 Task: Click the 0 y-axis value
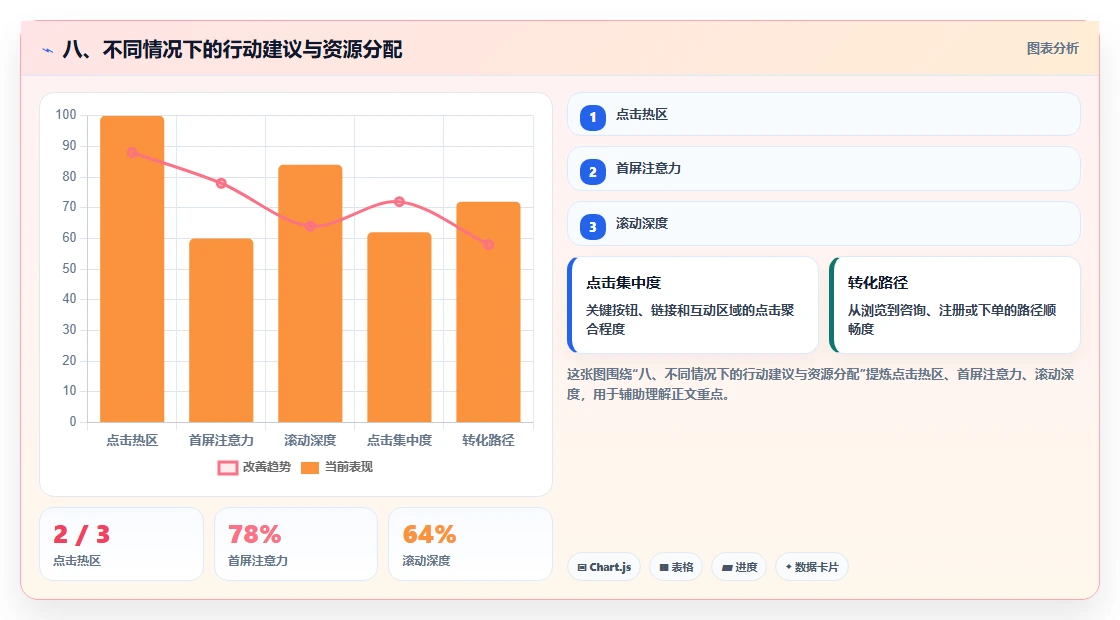pos(73,421)
